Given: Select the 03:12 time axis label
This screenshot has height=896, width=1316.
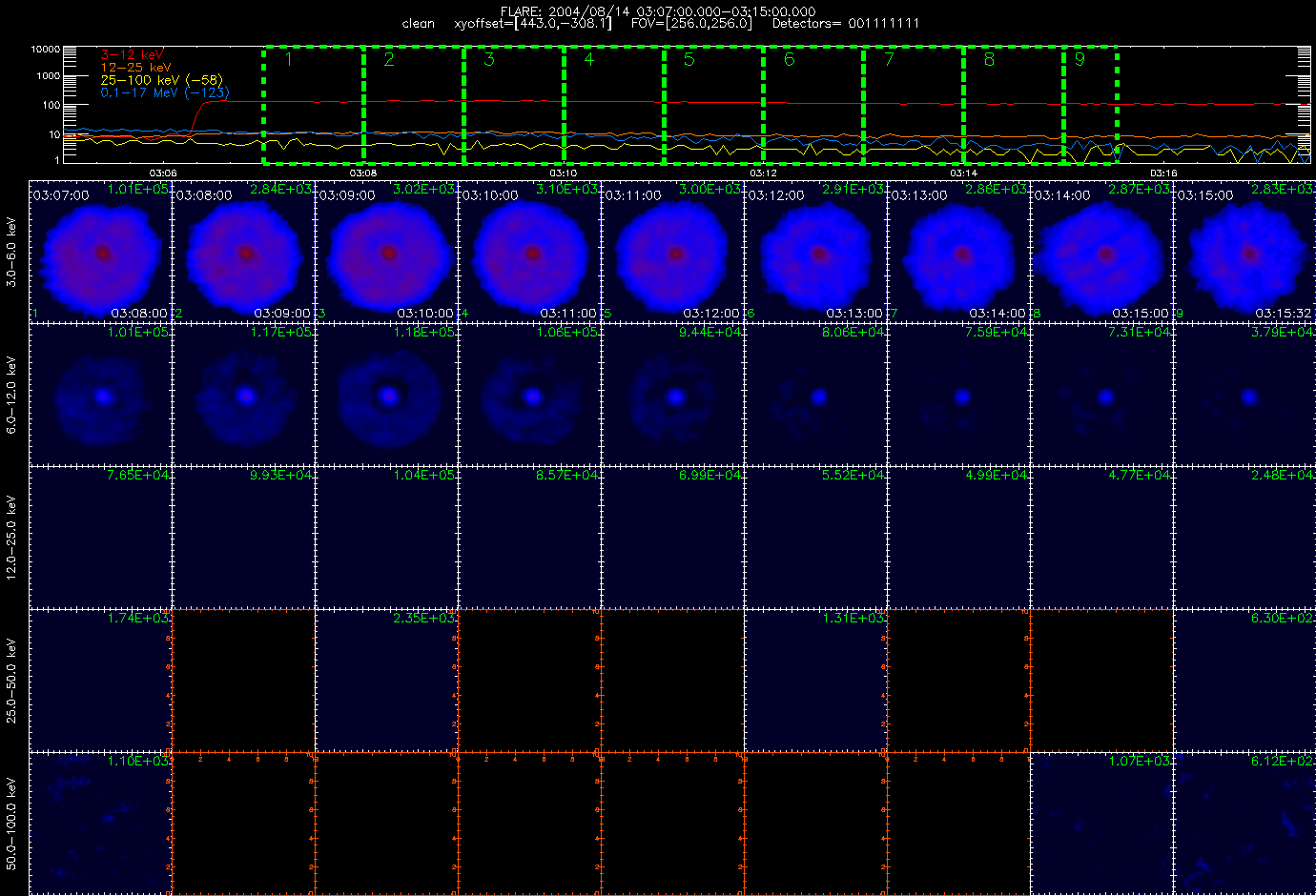Looking at the screenshot, I should (762, 173).
